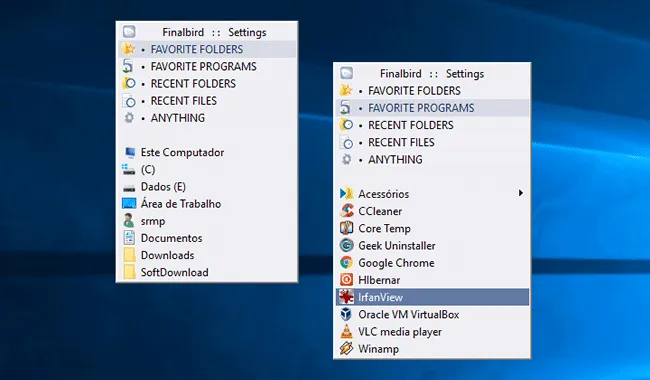Click the SoftDownload folder icon
The width and height of the screenshot is (650, 380).
(129, 272)
